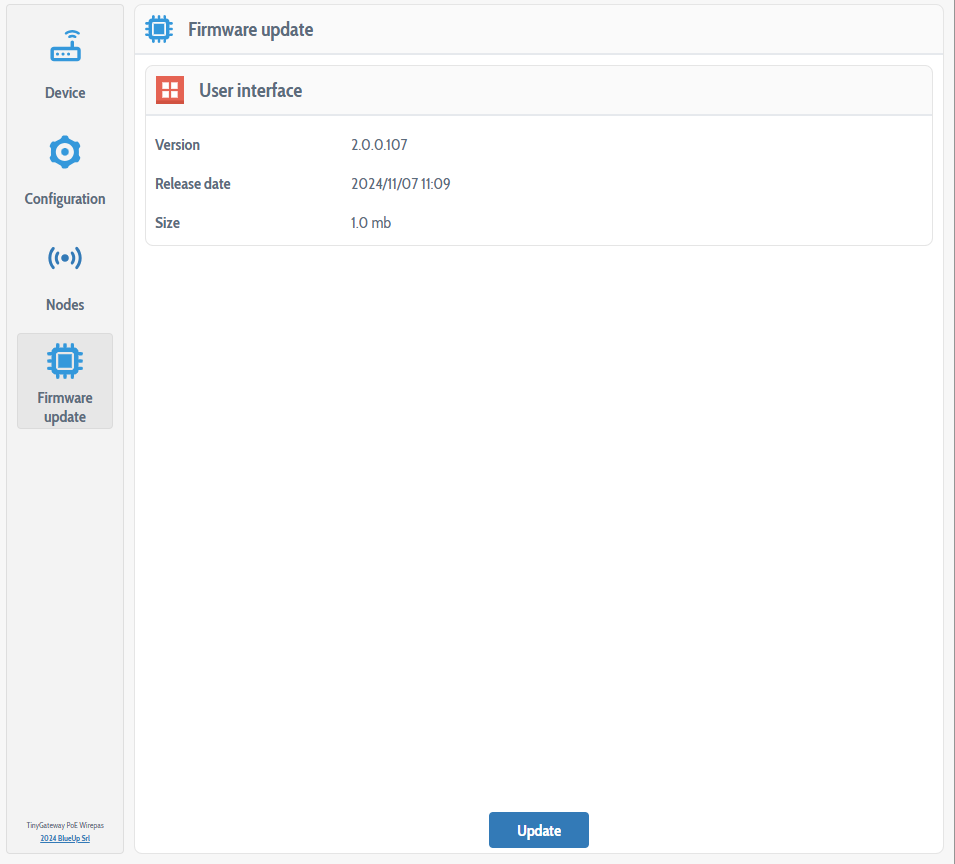Select the Nodes label in the sidebar
The image size is (955, 864).
tap(65, 305)
